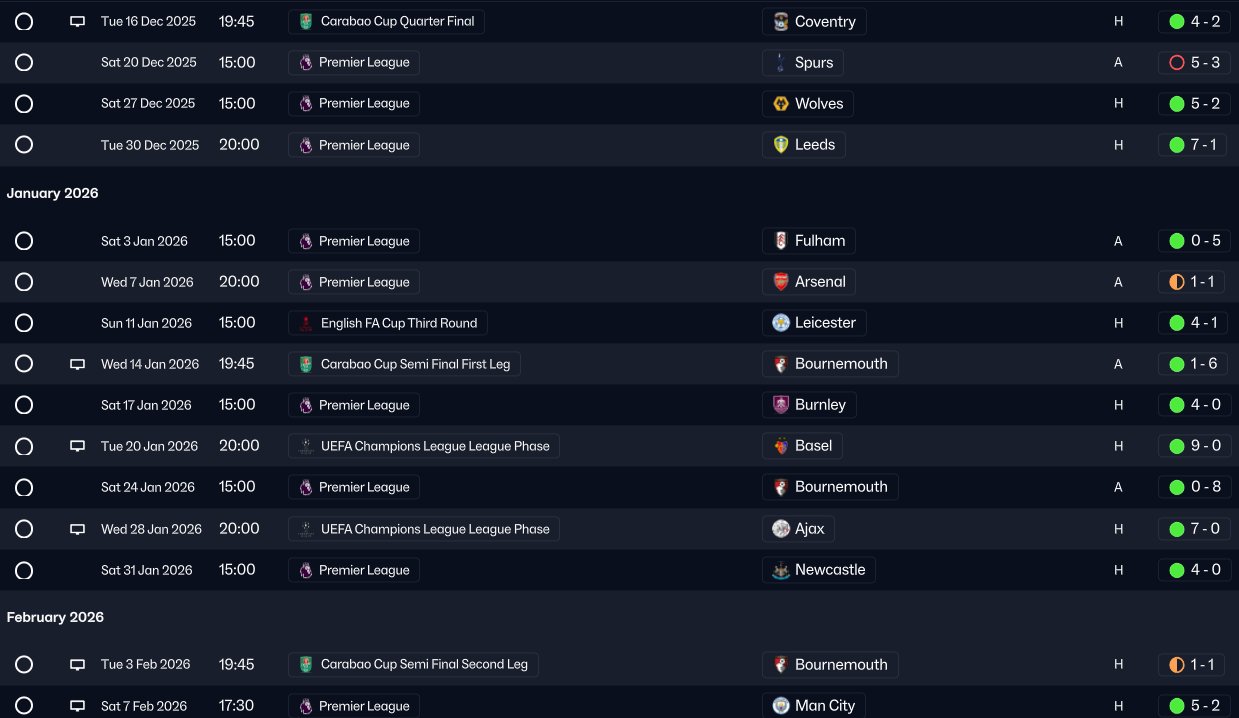Select the radio circle for Newcastle fixture

point(24,570)
